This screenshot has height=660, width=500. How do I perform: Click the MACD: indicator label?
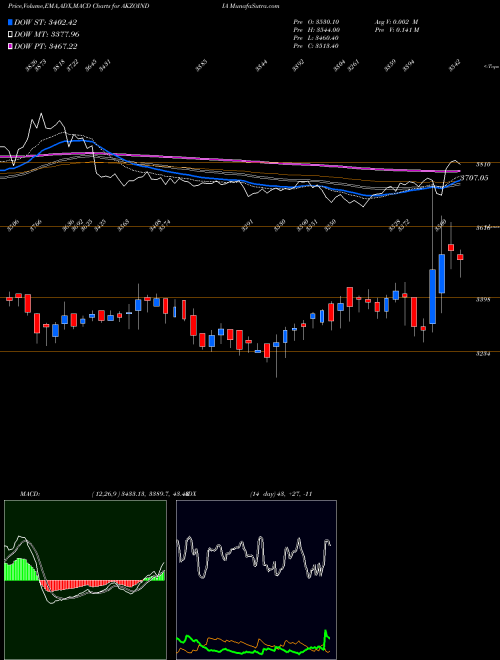coord(29,493)
